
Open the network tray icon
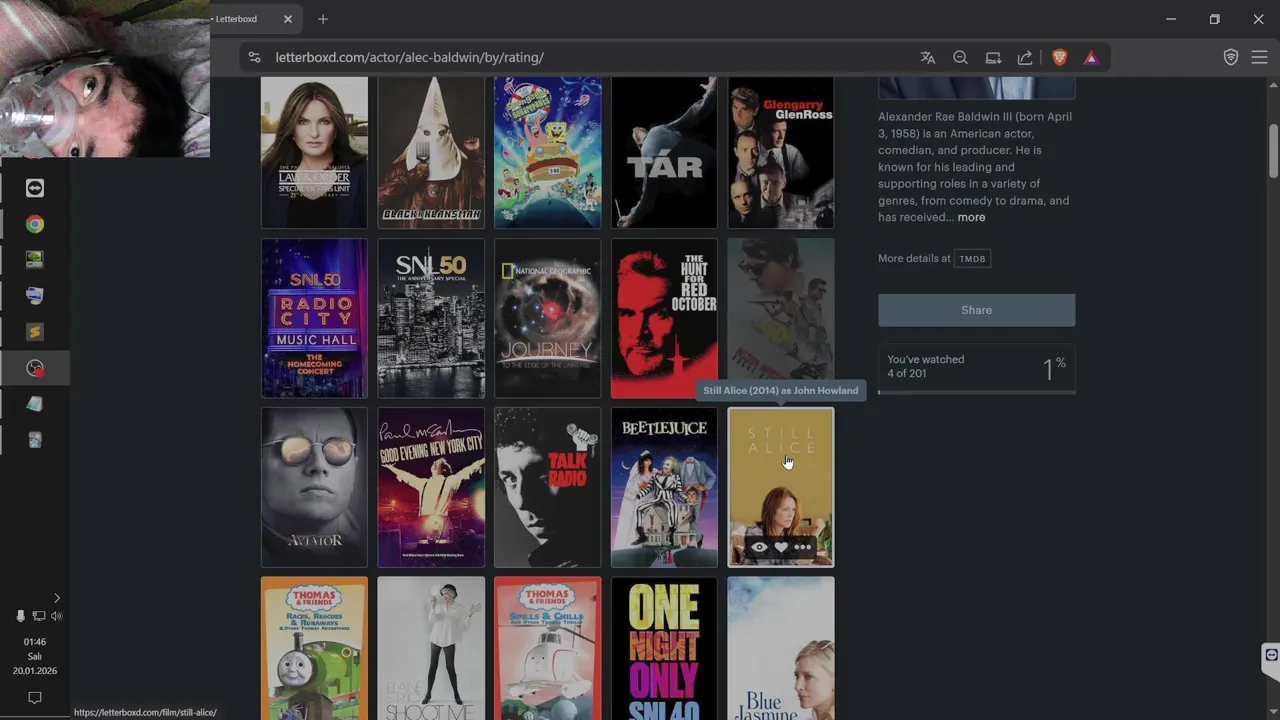(38, 616)
